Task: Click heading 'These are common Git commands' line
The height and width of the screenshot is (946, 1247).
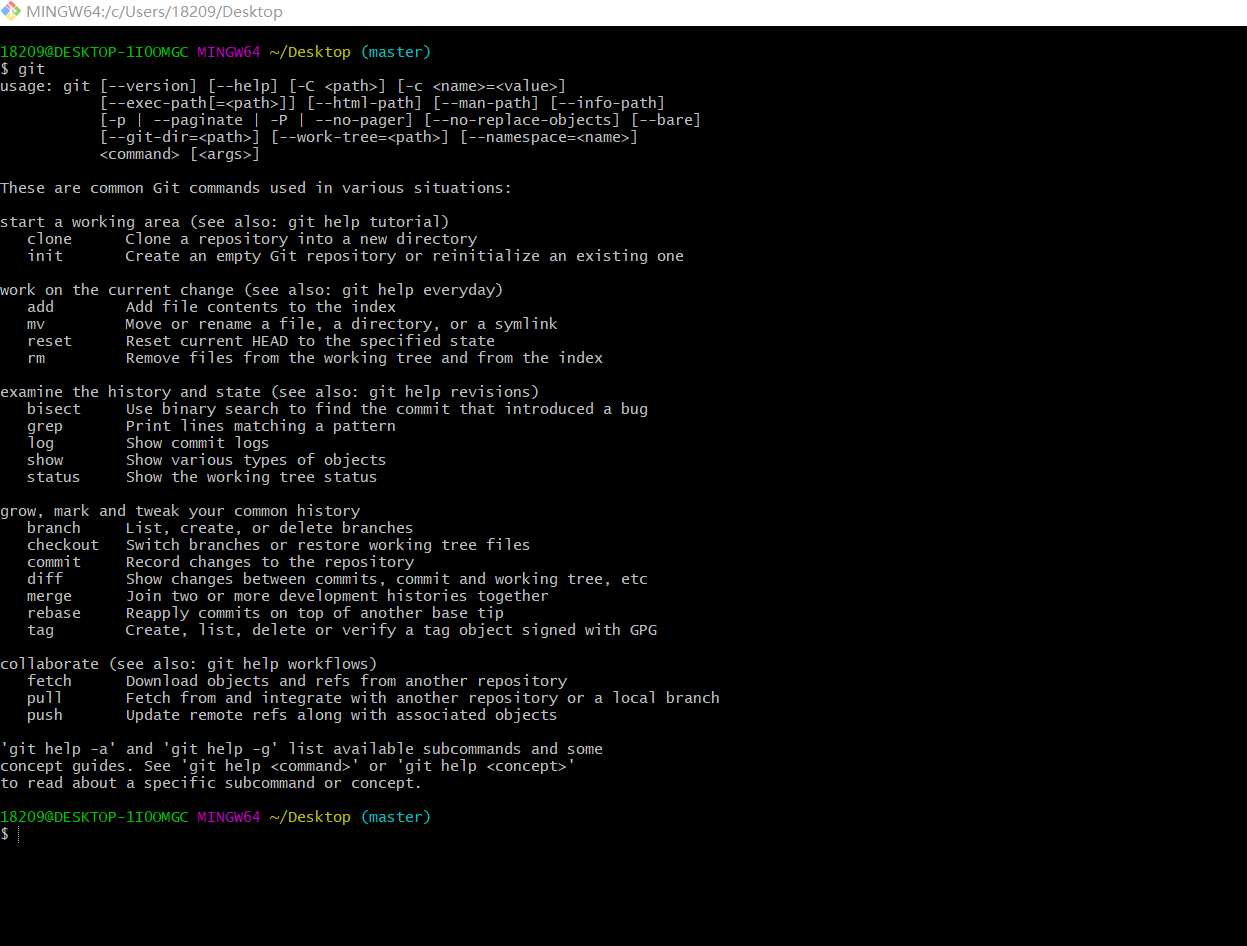Action: click(x=256, y=188)
